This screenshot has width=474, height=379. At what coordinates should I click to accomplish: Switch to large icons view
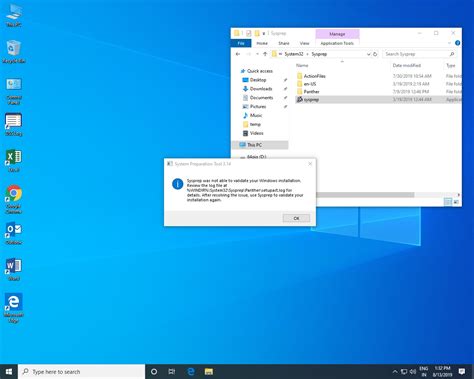[x=456, y=202]
